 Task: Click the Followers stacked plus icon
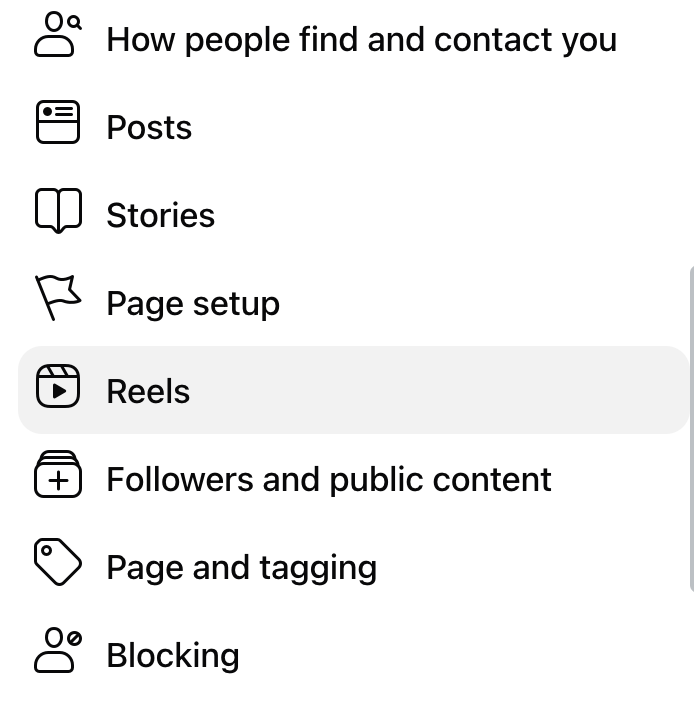point(58,476)
